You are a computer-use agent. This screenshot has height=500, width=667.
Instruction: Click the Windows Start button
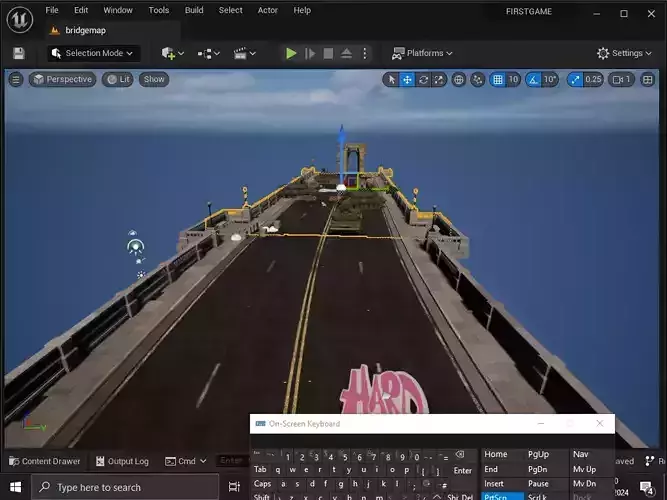coord(16,487)
